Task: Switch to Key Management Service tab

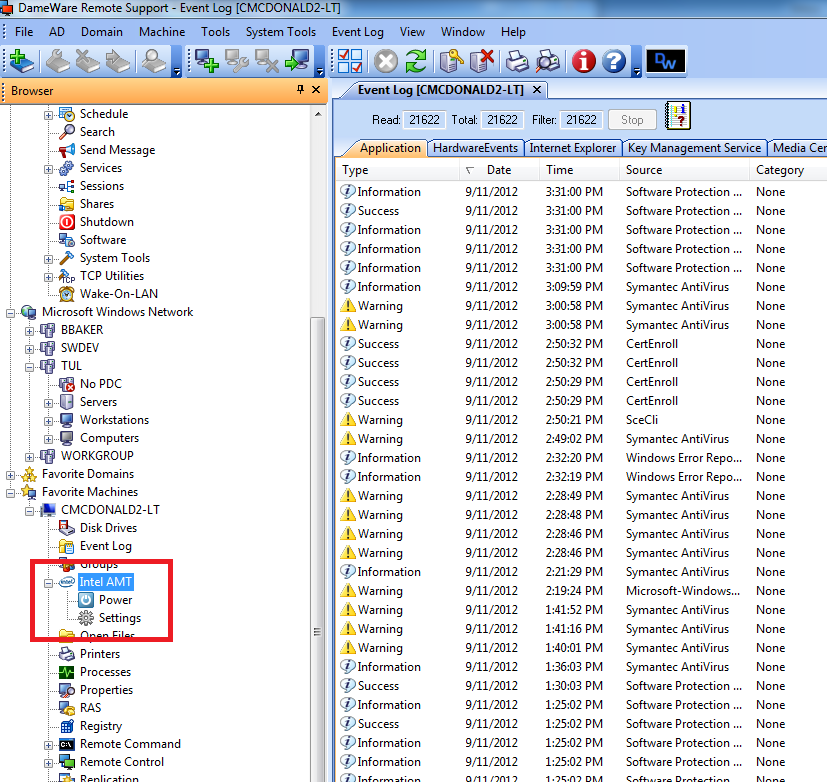Action: (694, 148)
